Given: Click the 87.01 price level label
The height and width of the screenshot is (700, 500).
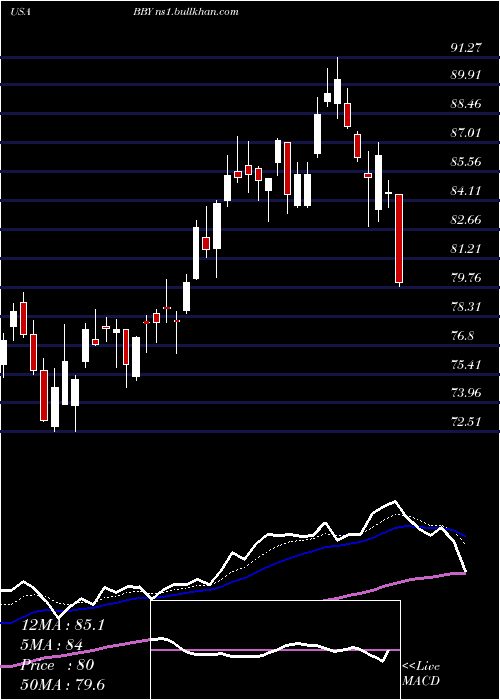Looking at the screenshot, I should 467,133.
